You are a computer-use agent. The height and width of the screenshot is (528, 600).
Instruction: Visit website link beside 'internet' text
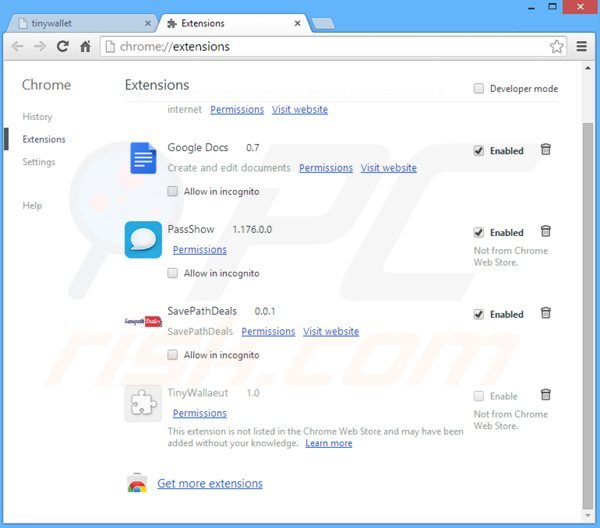300,110
